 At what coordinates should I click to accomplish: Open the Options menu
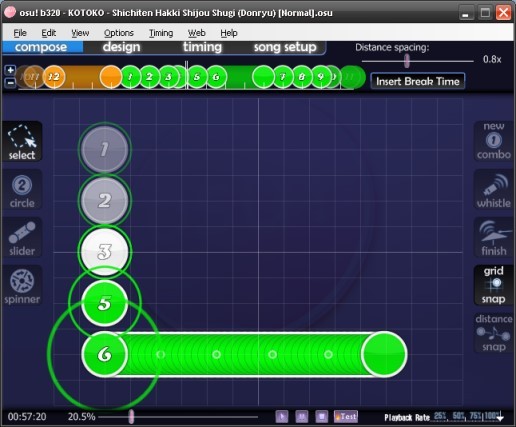point(119,33)
